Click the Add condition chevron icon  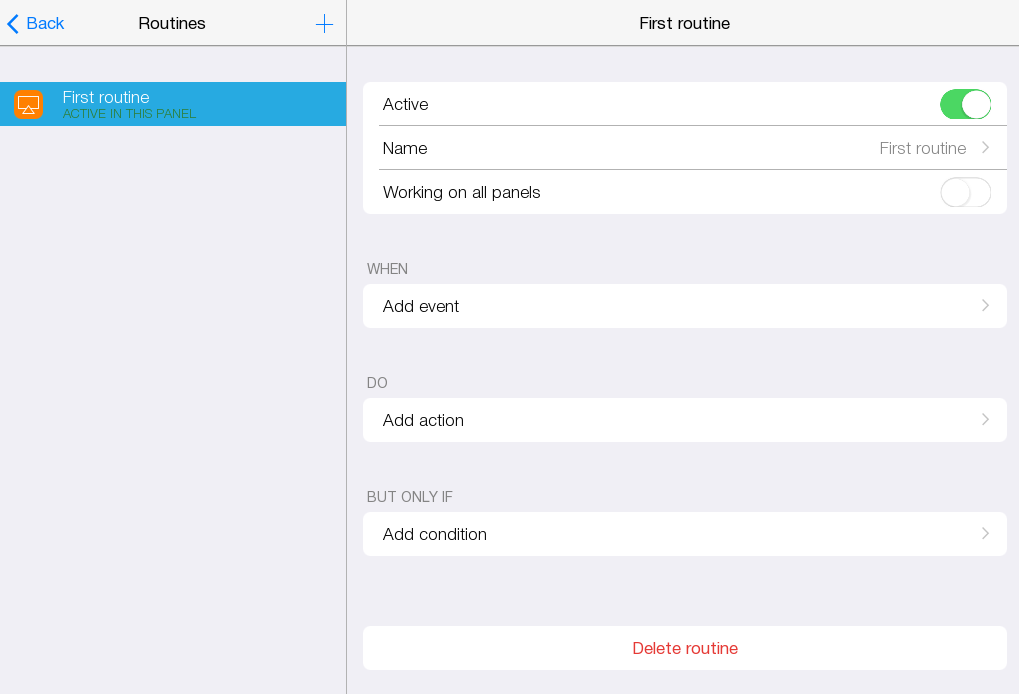point(985,534)
